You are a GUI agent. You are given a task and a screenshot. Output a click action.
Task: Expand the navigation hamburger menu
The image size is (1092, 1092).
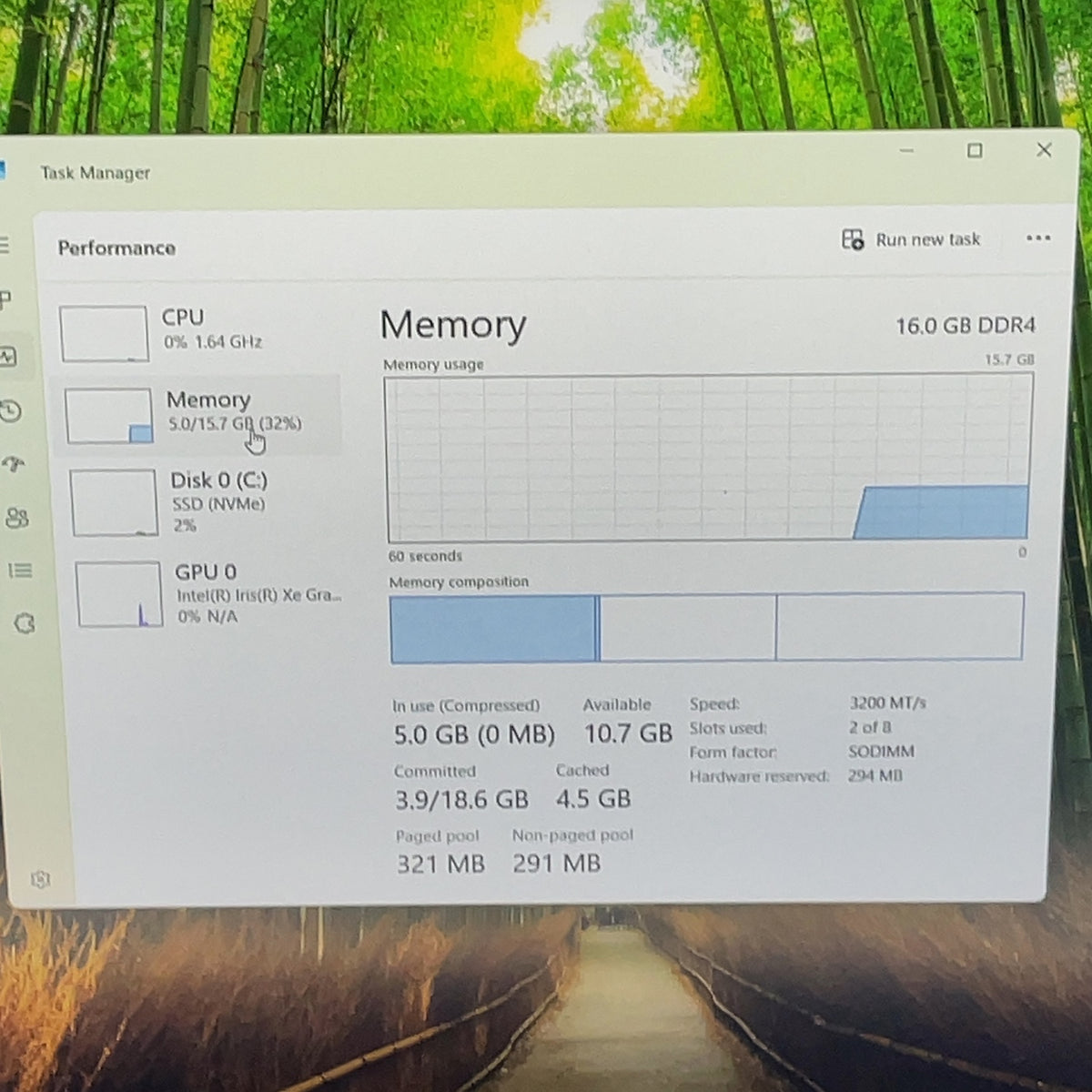pyautogui.click(x=4, y=246)
